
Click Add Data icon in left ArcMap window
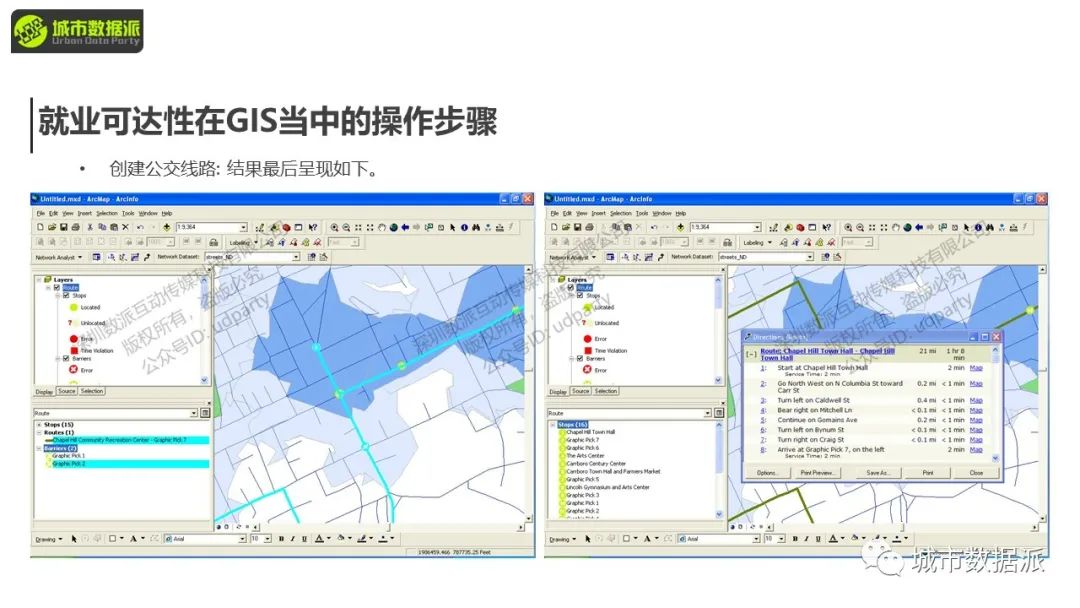pyautogui.click(x=167, y=227)
